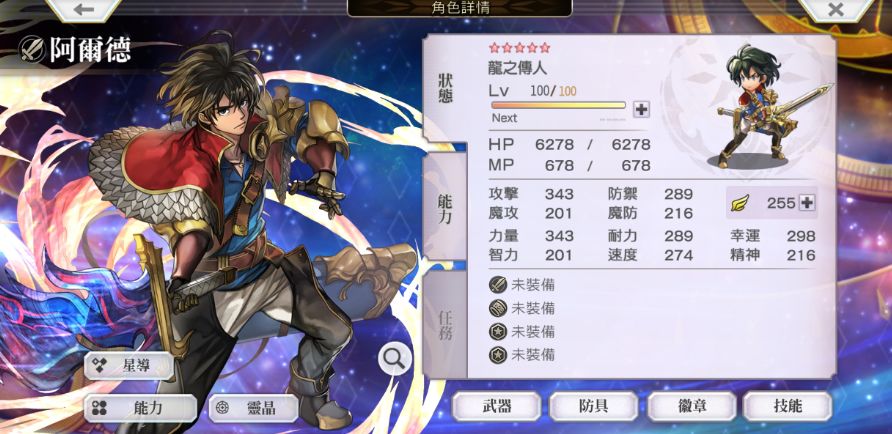
Task: Switch to the 能力 side tab
Action: (445, 208)
